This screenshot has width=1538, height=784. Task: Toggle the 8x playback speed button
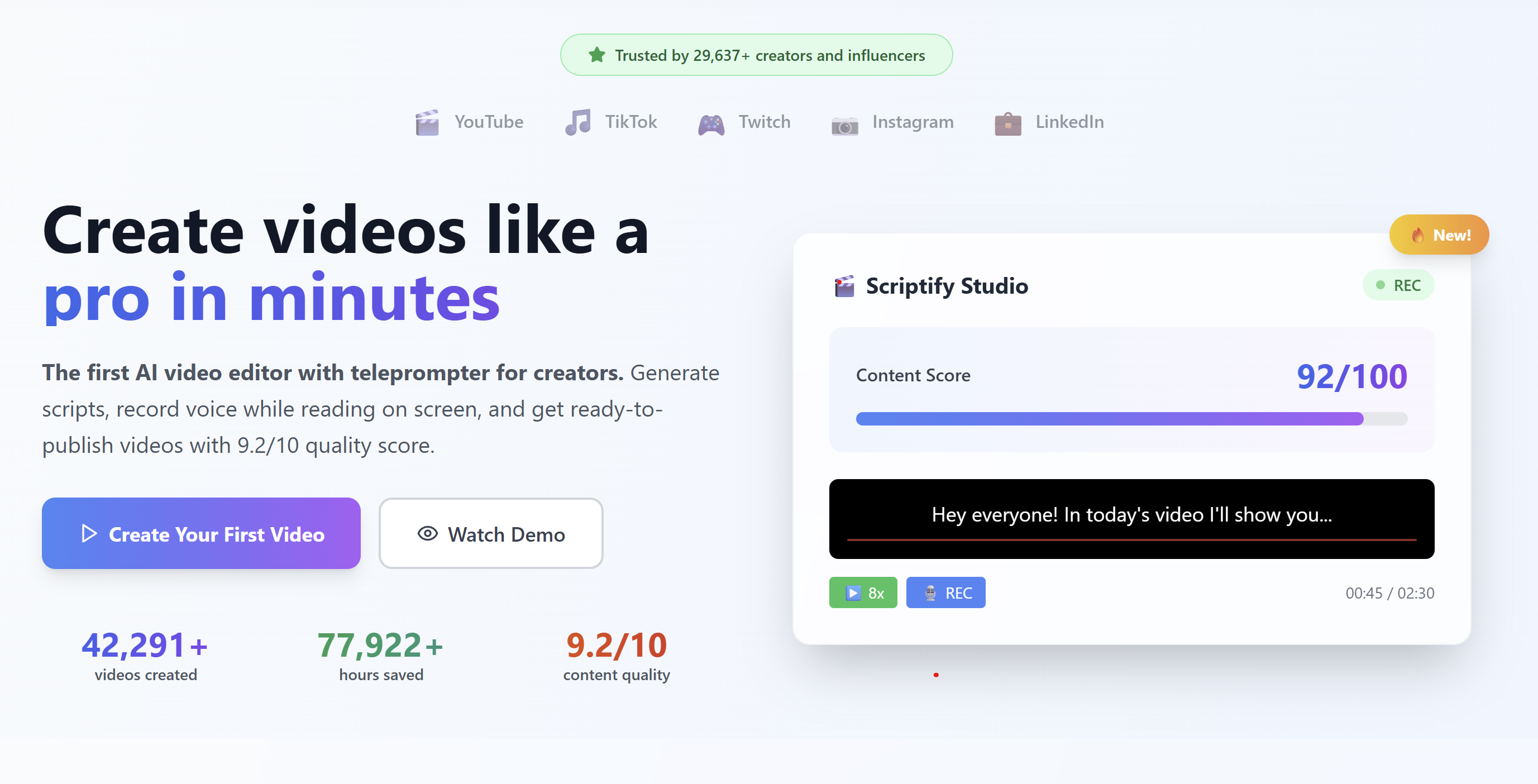point(863,592)
